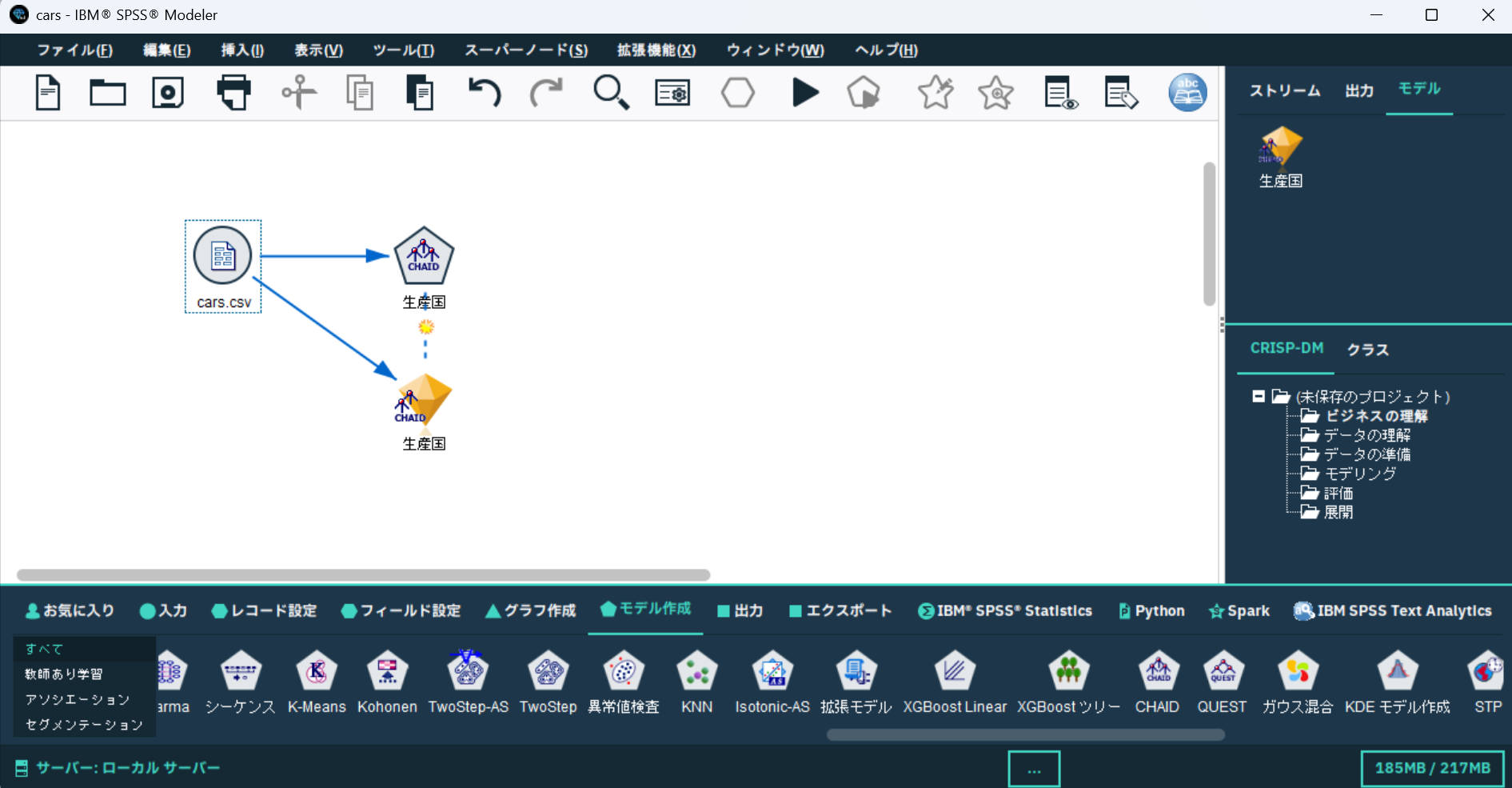Collapse the 未保存のプロジェクト project tree
This screenshot has width=1512, height=788.
[x=1259, y=396]
